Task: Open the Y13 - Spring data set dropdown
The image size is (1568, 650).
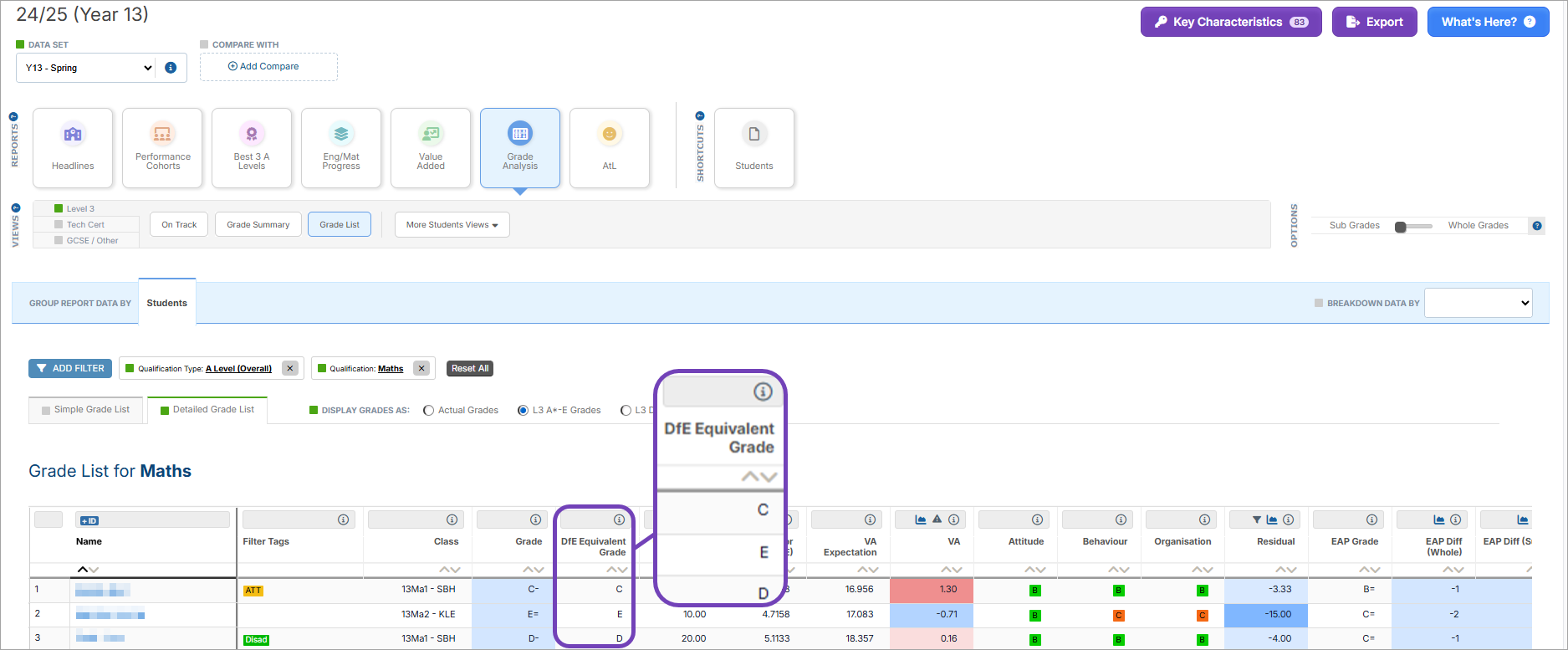Action: coord(88,68)
